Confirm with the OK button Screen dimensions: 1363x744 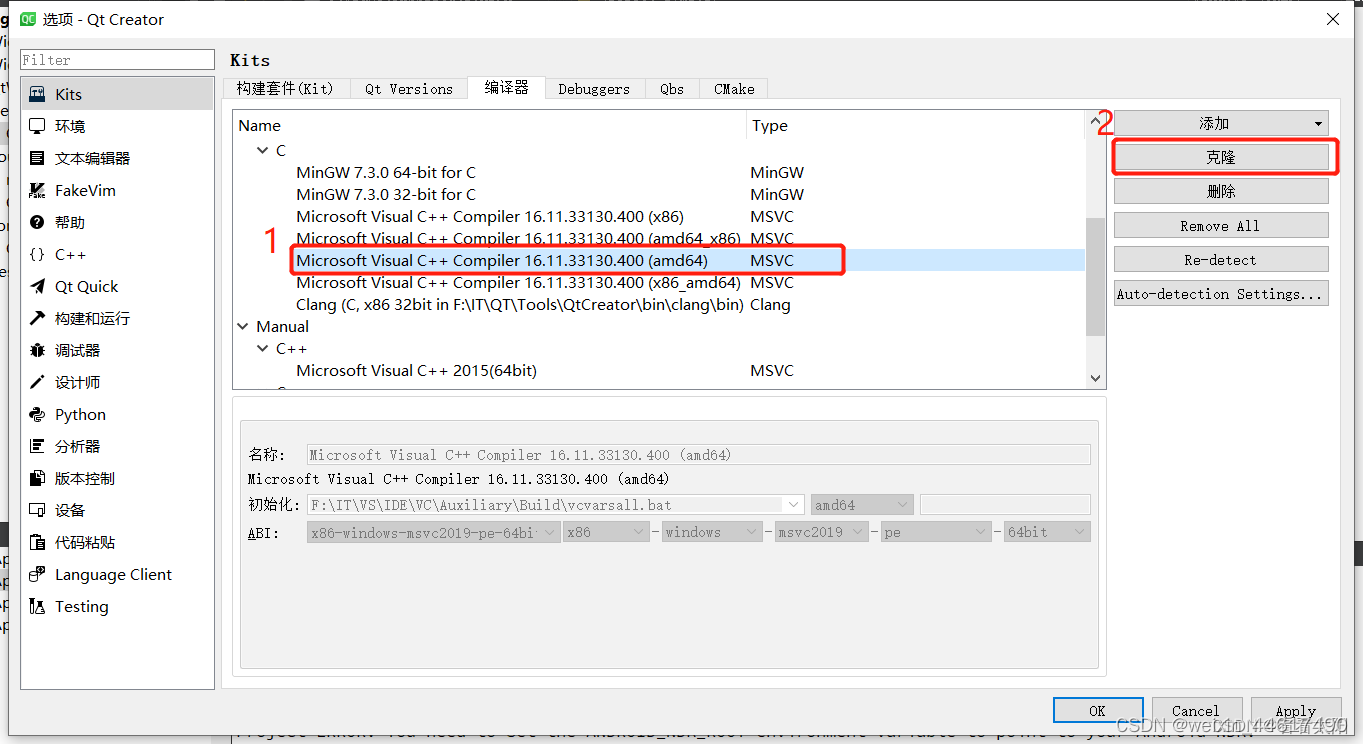pyautogui.click(x=1097, y=710)
